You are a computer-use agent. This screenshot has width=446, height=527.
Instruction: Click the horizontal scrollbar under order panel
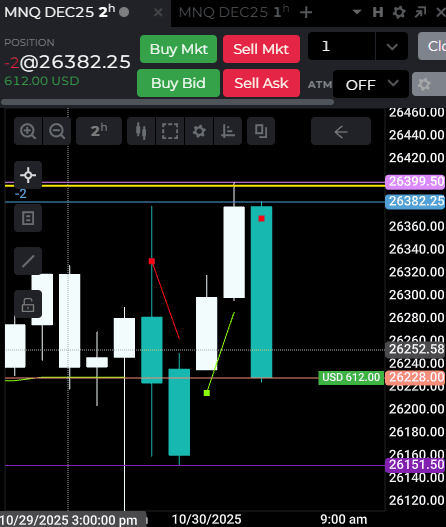pyautogui.click(x=167, y=102)
